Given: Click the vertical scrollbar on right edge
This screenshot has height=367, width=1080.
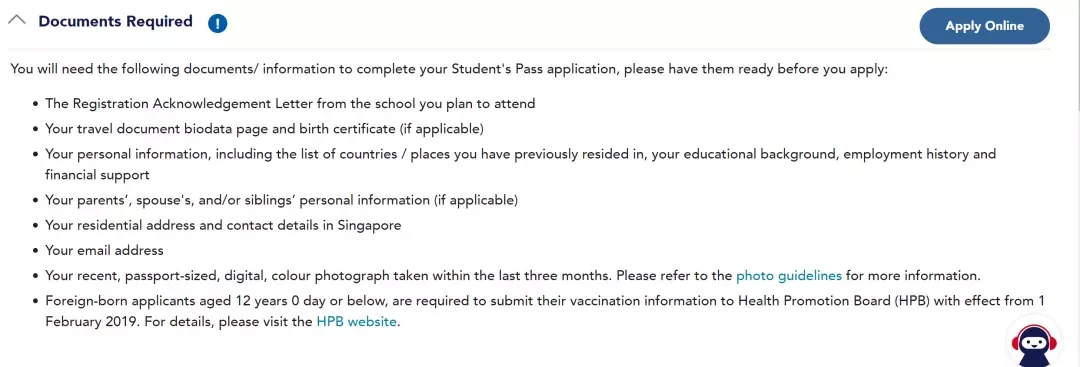Looking at the screenshot, I should (x=1077, y=55).
